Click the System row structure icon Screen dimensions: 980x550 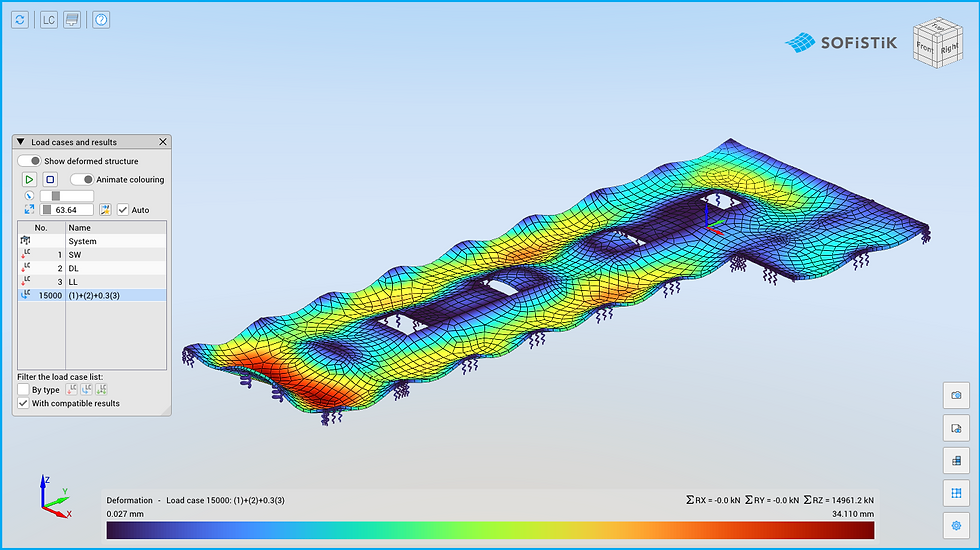click(25, 241)
